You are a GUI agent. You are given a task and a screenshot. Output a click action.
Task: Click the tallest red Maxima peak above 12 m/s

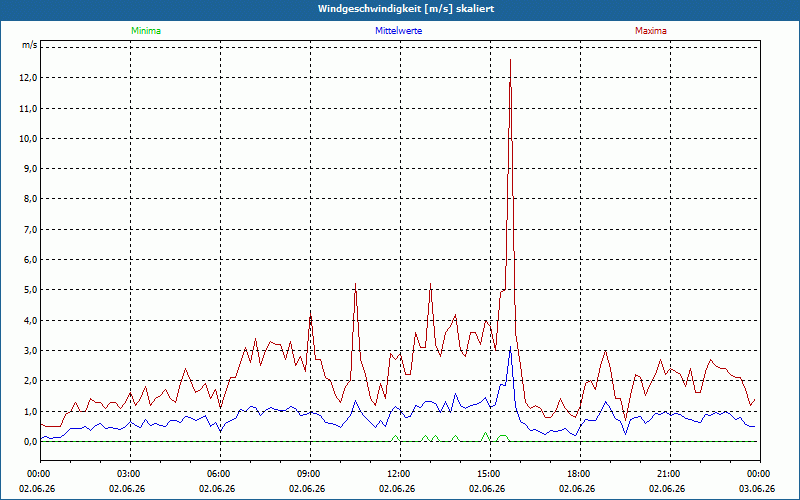coord(510,60)
